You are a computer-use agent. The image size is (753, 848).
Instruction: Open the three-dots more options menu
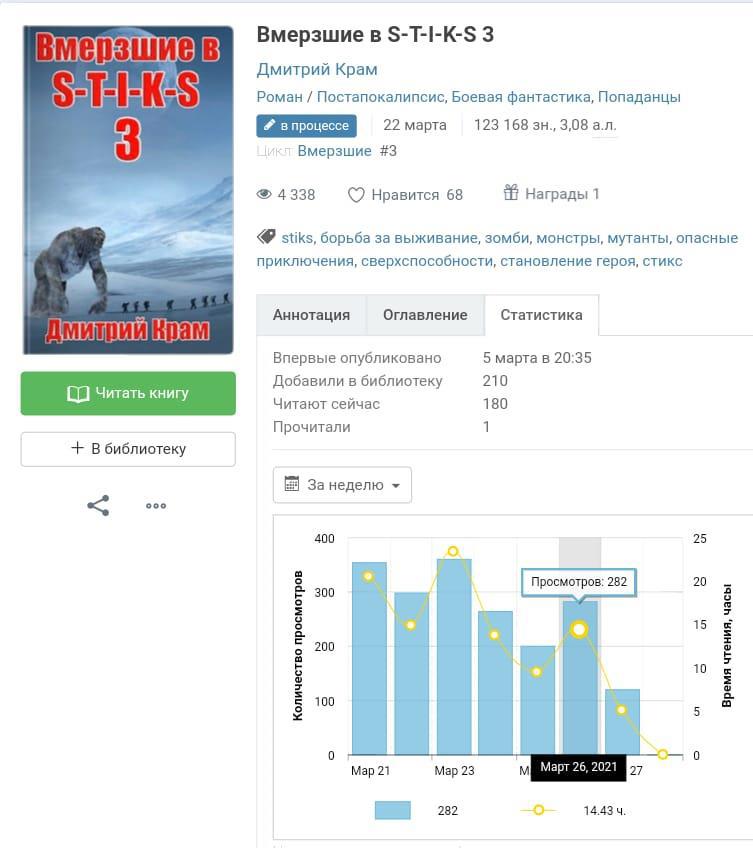tap(156, 506)
